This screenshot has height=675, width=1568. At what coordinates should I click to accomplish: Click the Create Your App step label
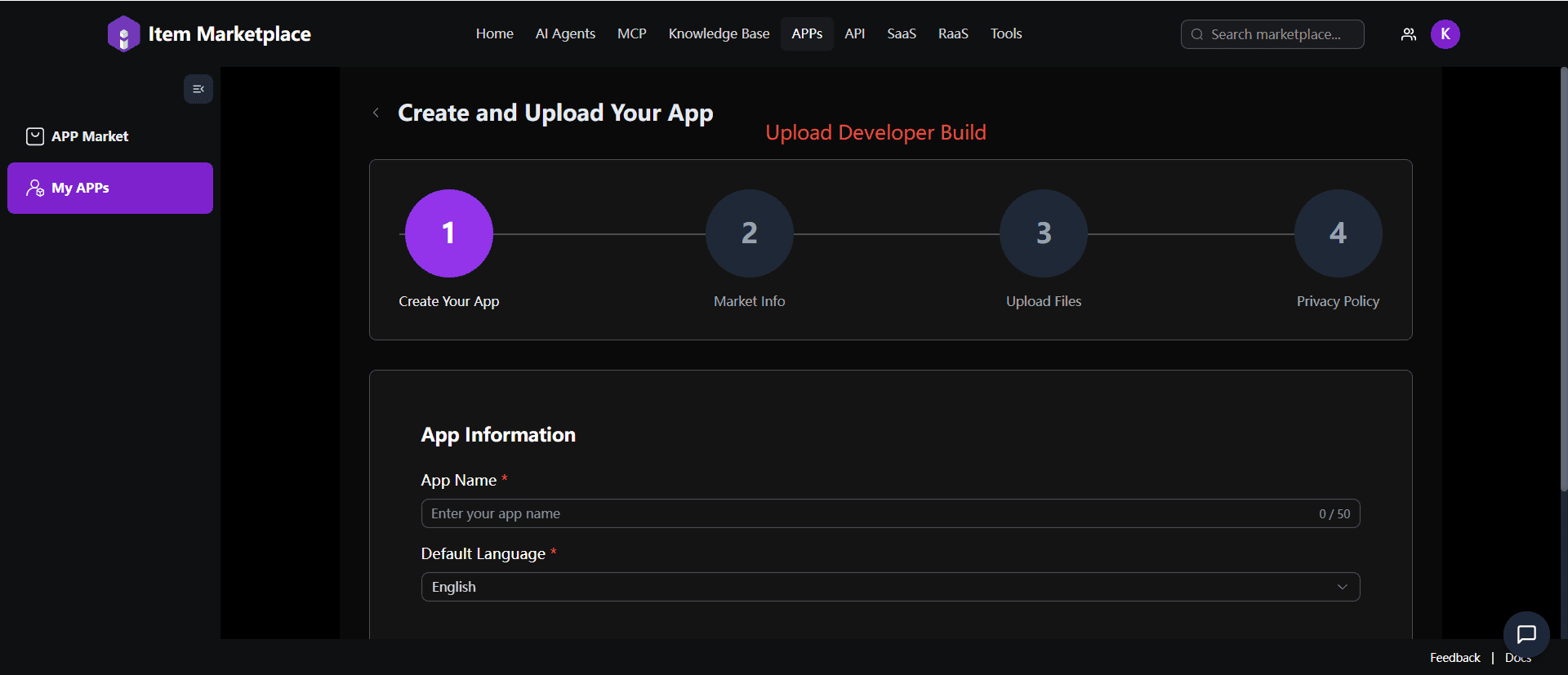449,301
